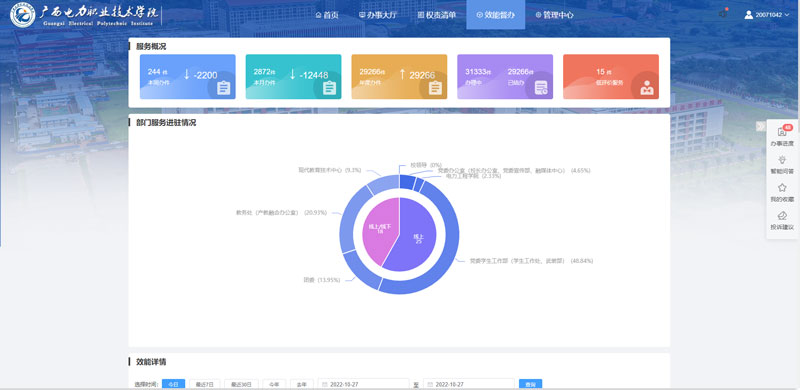The height and width of the screenshot is (390, 800).
Task: Click clipboard icon on blue 本周办件 card
Action: 223,88
